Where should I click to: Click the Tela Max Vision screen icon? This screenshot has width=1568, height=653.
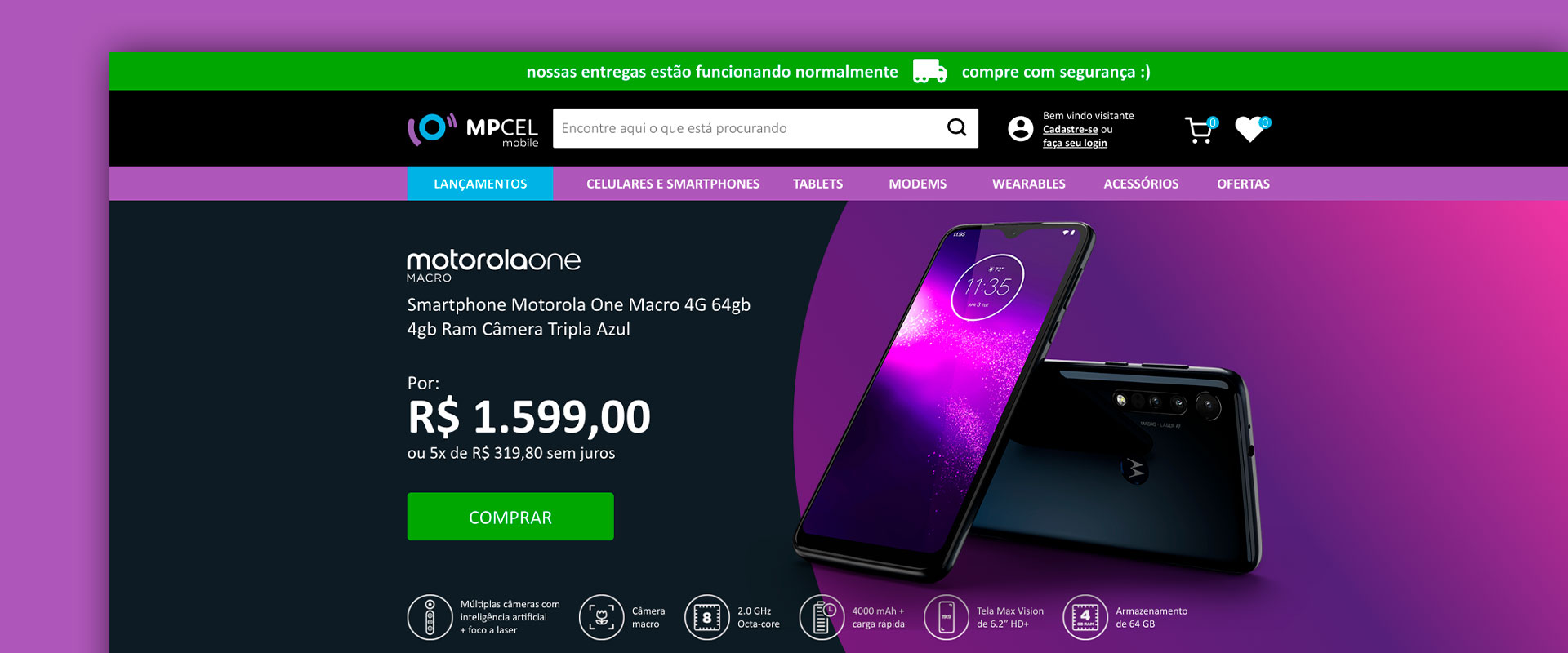[946, 617]
